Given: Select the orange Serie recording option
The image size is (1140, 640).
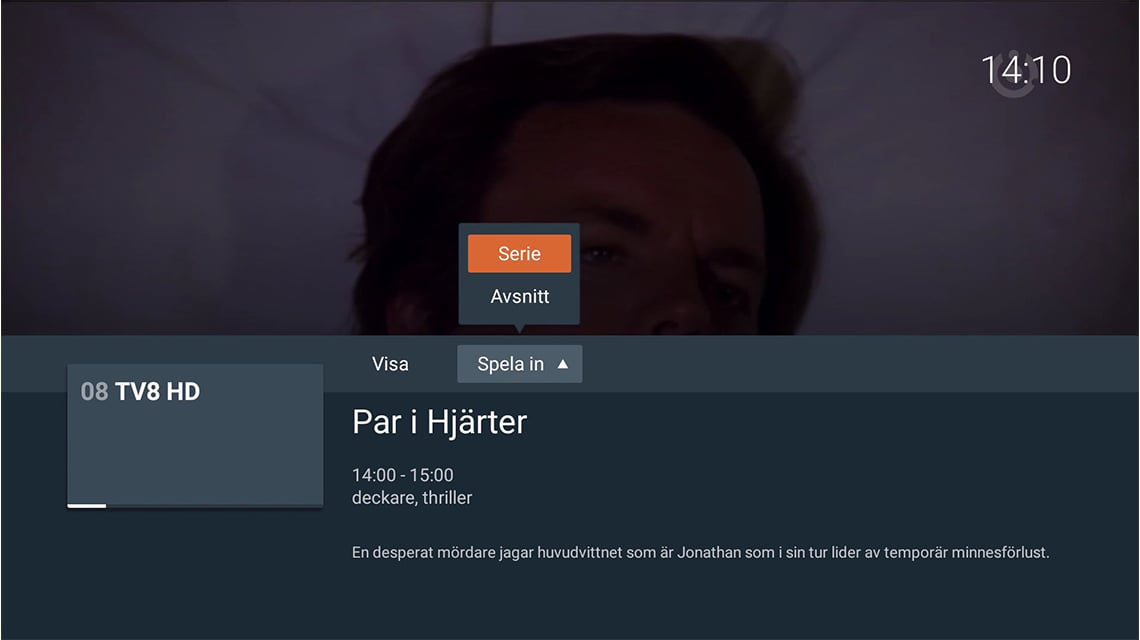Looking at the screenshot, I should [519, 253].
